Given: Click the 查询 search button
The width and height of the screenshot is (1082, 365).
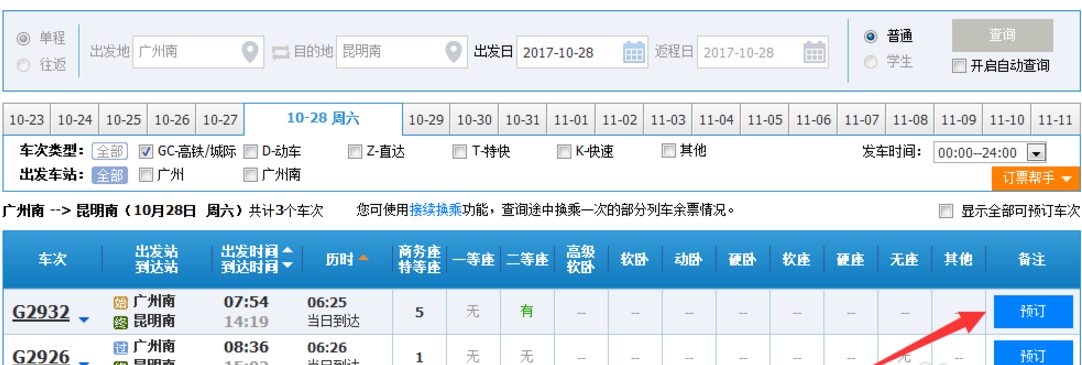Looking at the screenshot, I should (x=1002, y=35).
